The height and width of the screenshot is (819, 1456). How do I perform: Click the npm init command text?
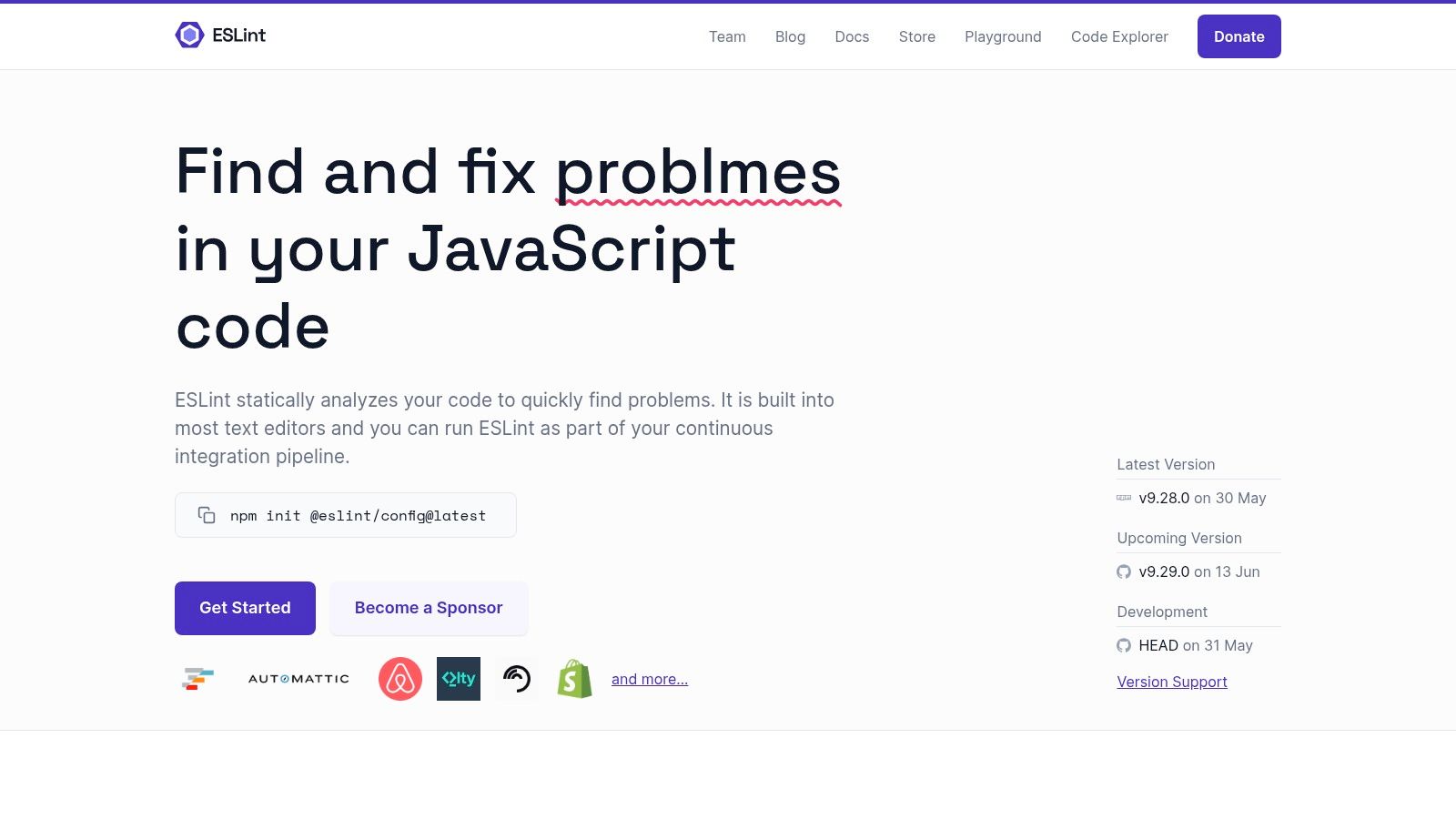[358, 516]
